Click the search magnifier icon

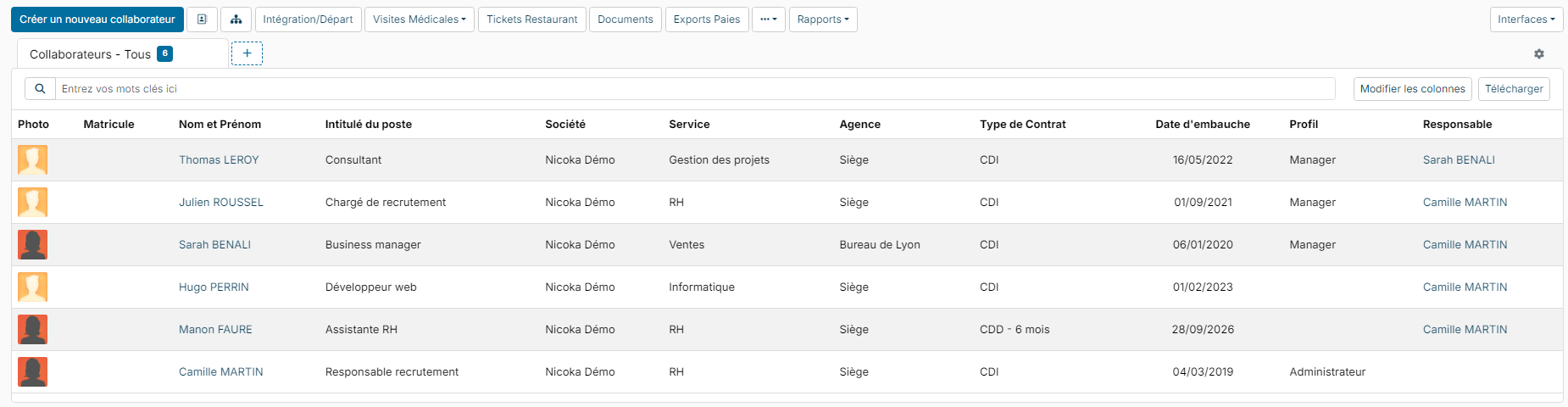click(x=40, y=89)
